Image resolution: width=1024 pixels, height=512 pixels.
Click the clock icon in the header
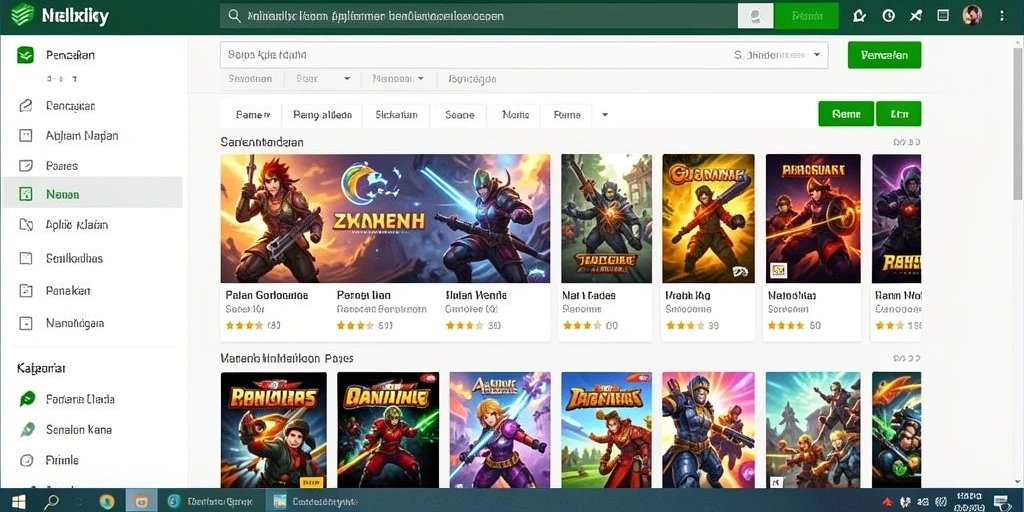888,16
